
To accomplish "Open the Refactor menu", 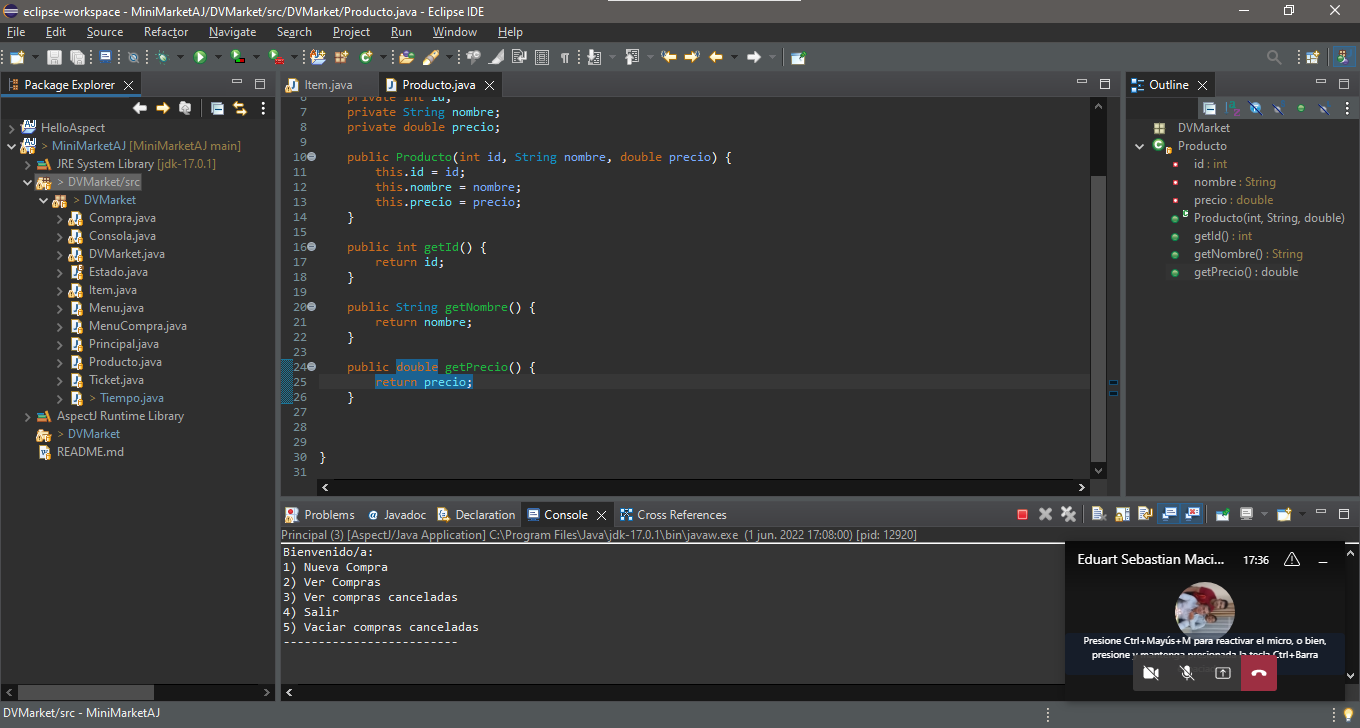I will point(165,32).
